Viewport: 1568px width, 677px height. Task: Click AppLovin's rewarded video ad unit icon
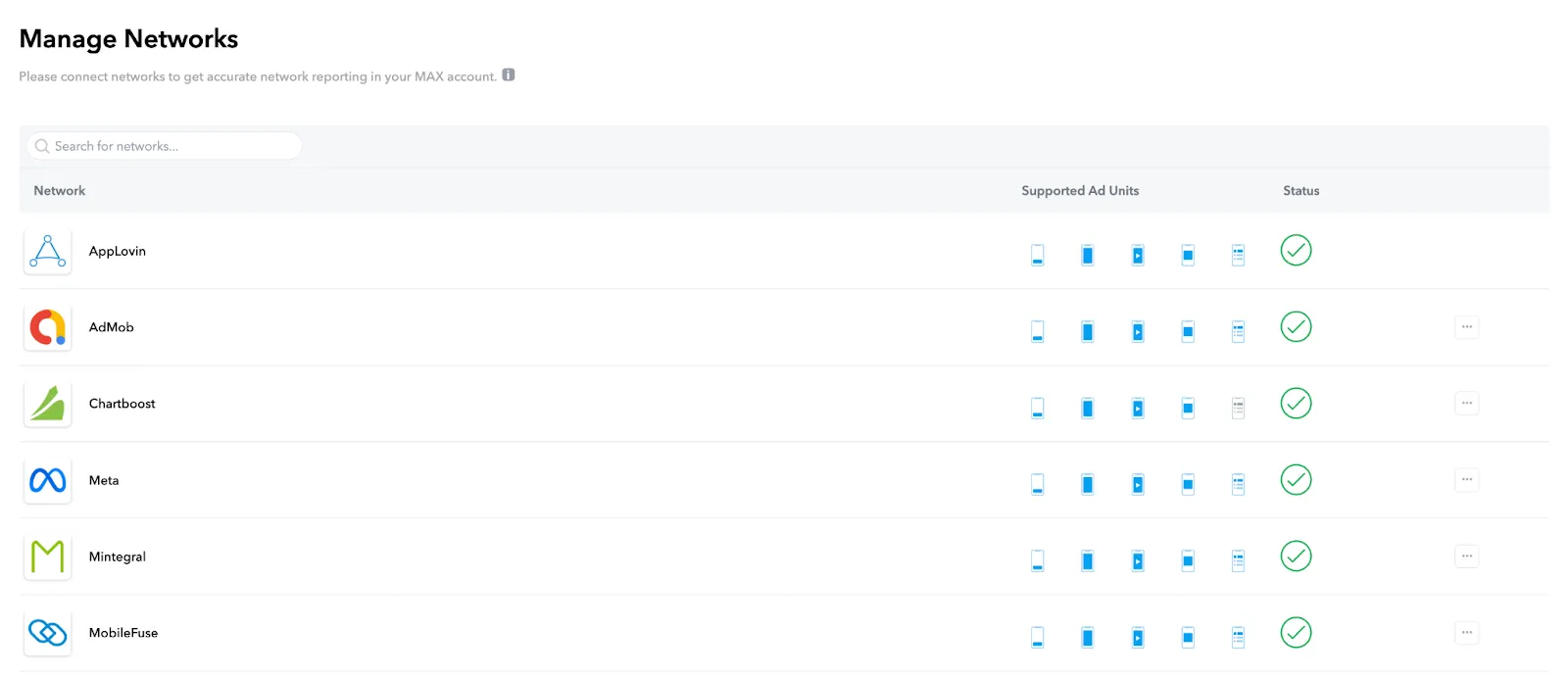(x=1137, y=255)
